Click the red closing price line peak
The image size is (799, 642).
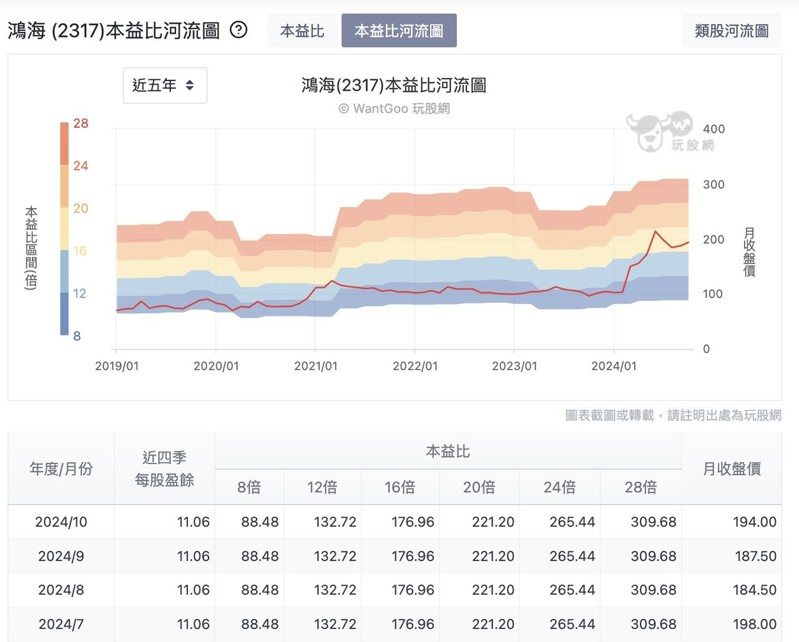[x=655, y=231]
